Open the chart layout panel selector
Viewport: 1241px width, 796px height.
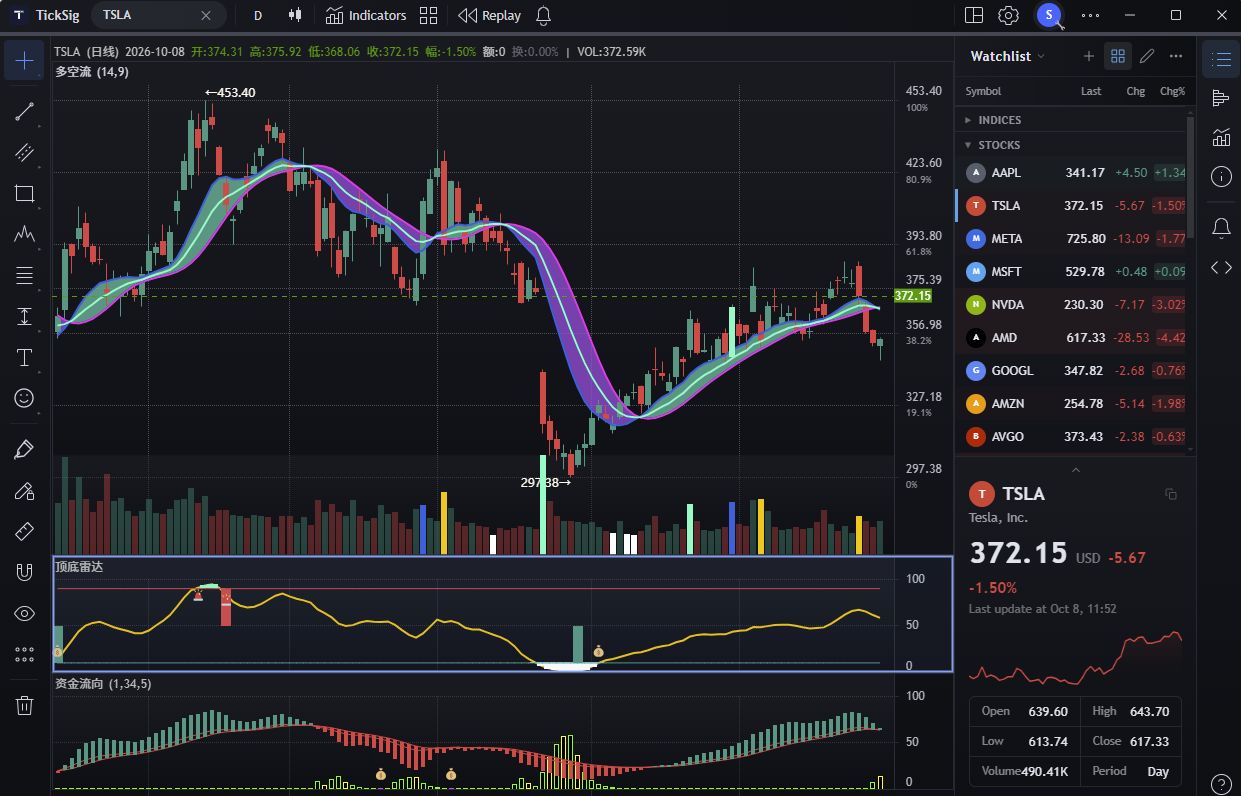click(974, 15)
